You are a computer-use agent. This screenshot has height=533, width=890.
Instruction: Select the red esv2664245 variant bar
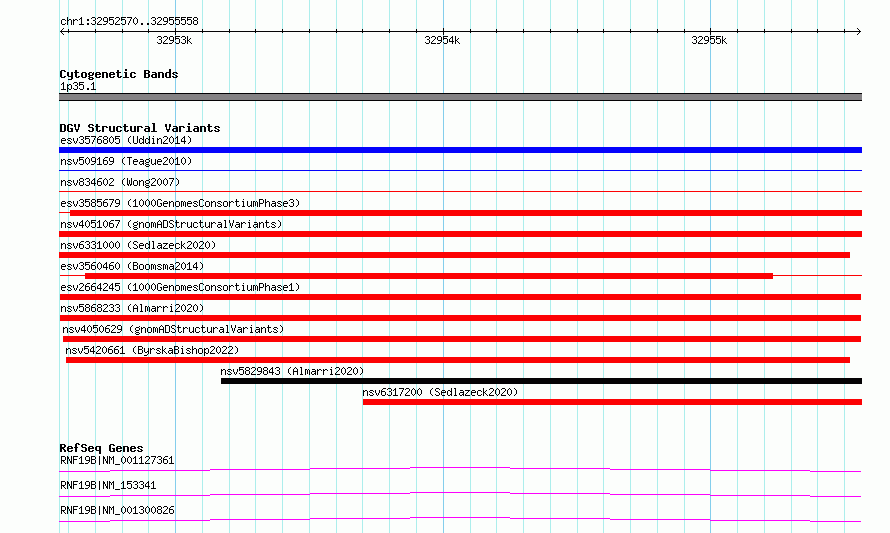tap(460, 297)
